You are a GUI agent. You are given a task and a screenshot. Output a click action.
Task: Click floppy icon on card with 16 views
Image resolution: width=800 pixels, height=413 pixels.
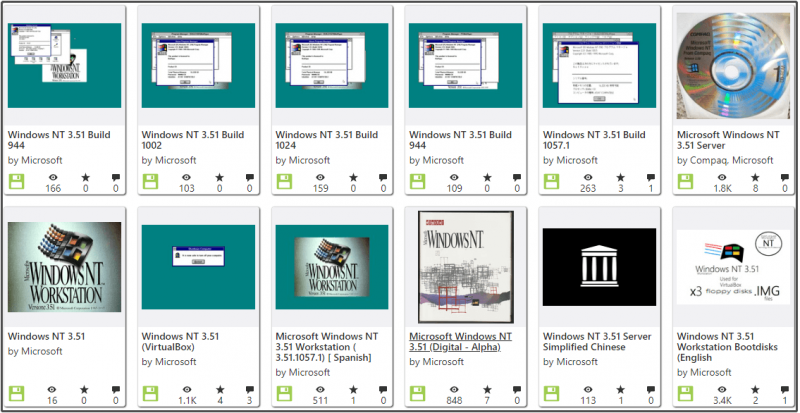17,394
